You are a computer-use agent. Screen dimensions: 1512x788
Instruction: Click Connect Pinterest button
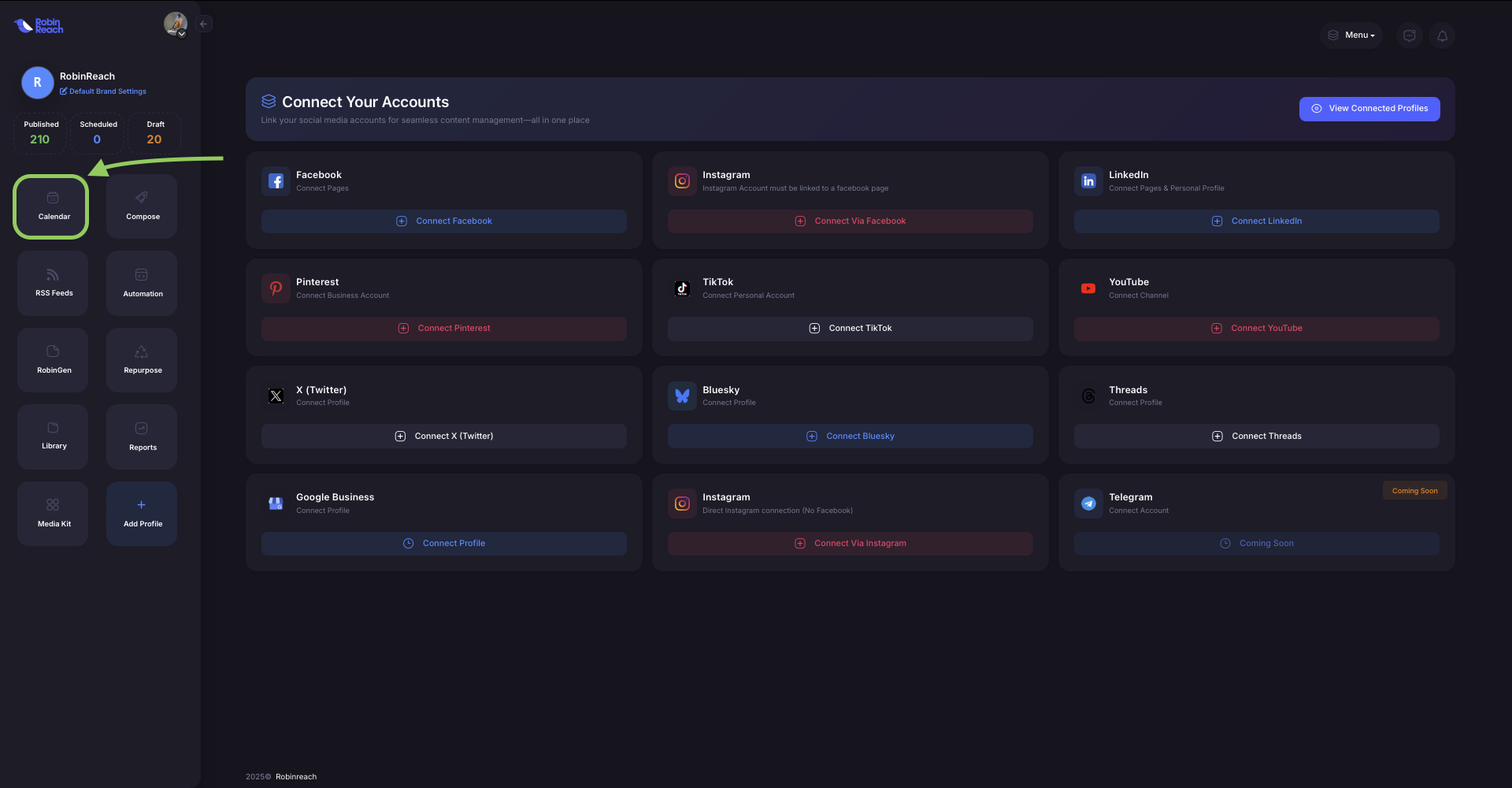[x=444, y=329]
